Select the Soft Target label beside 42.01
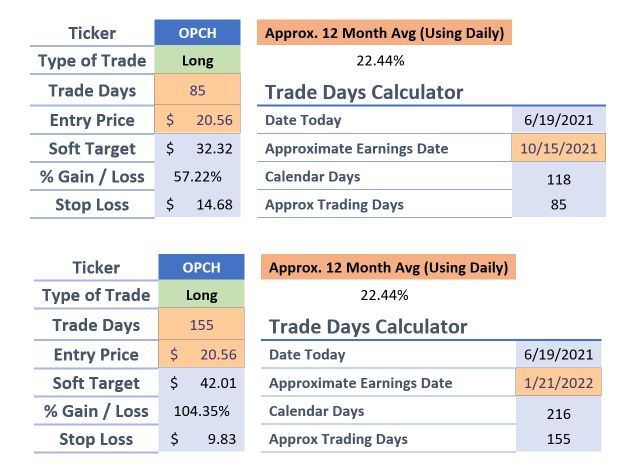The image size is (630, 473). (x=98, y=382)
